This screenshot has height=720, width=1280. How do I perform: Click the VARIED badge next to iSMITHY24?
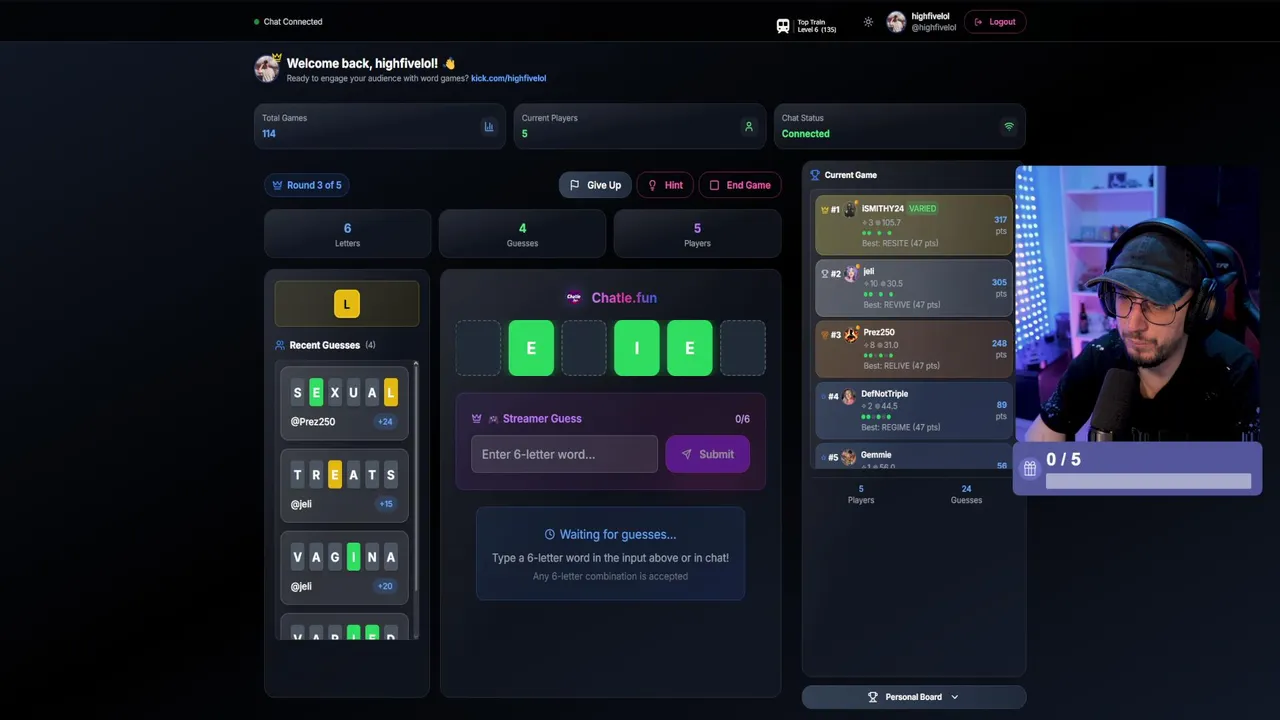click(922, 209)
